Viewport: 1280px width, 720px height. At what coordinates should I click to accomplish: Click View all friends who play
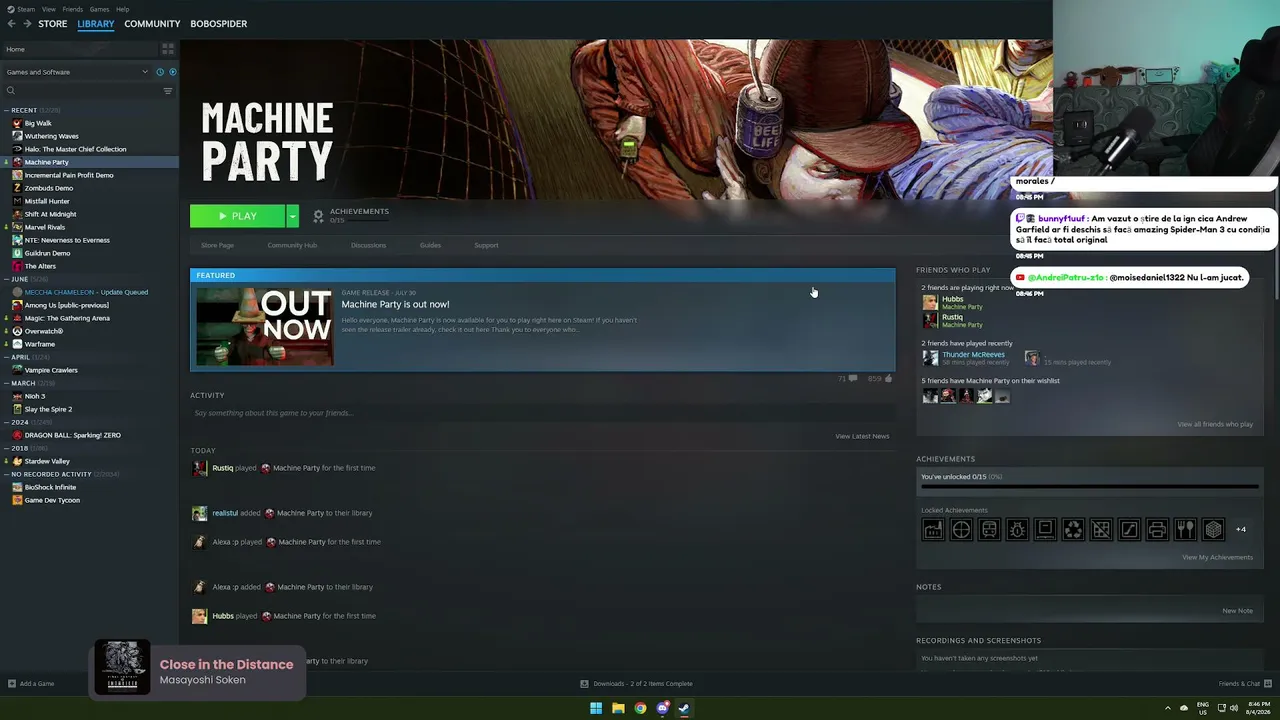[1215, 424]
